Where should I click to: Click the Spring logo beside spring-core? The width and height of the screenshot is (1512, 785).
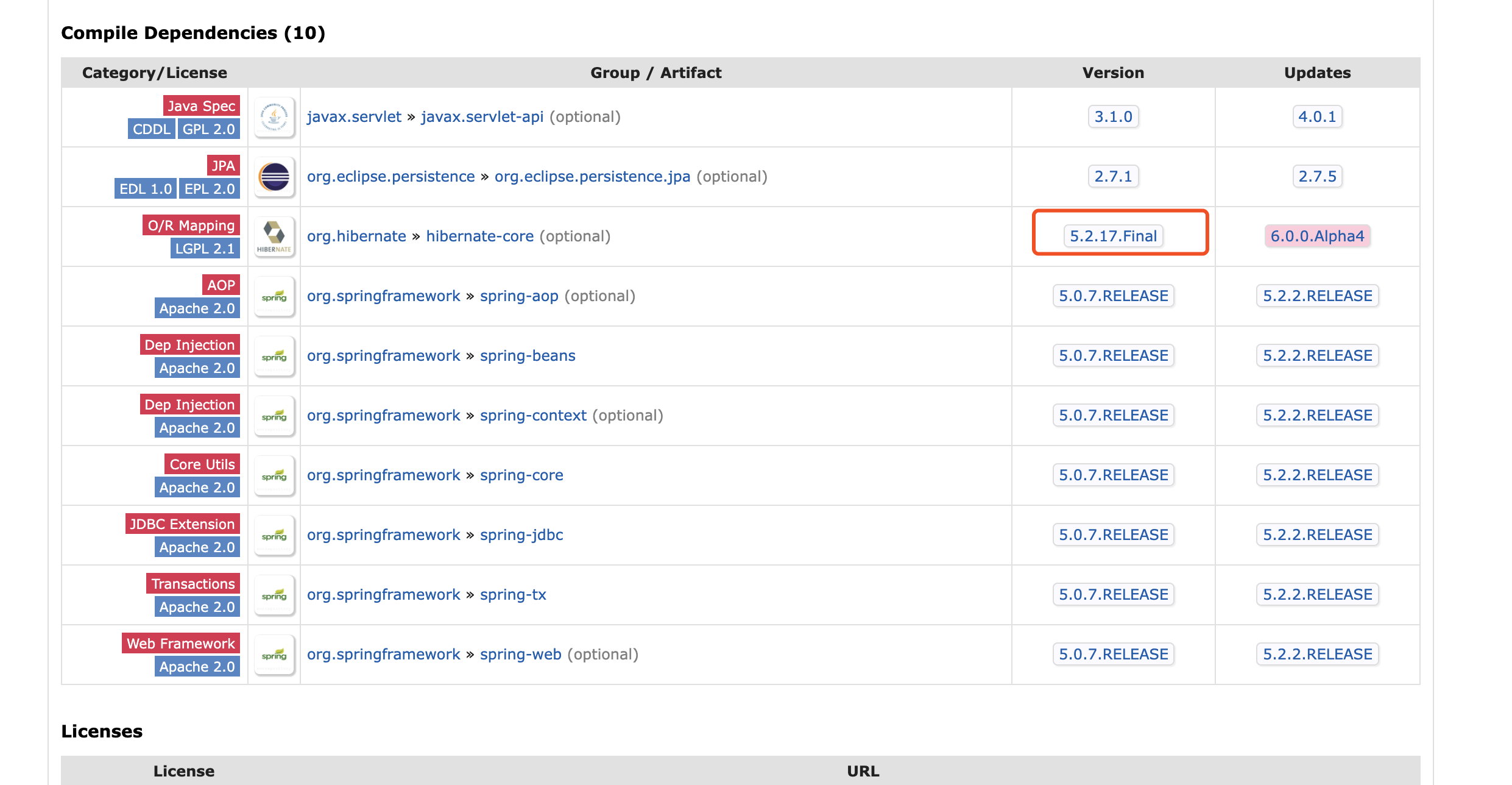pos(274,475)
